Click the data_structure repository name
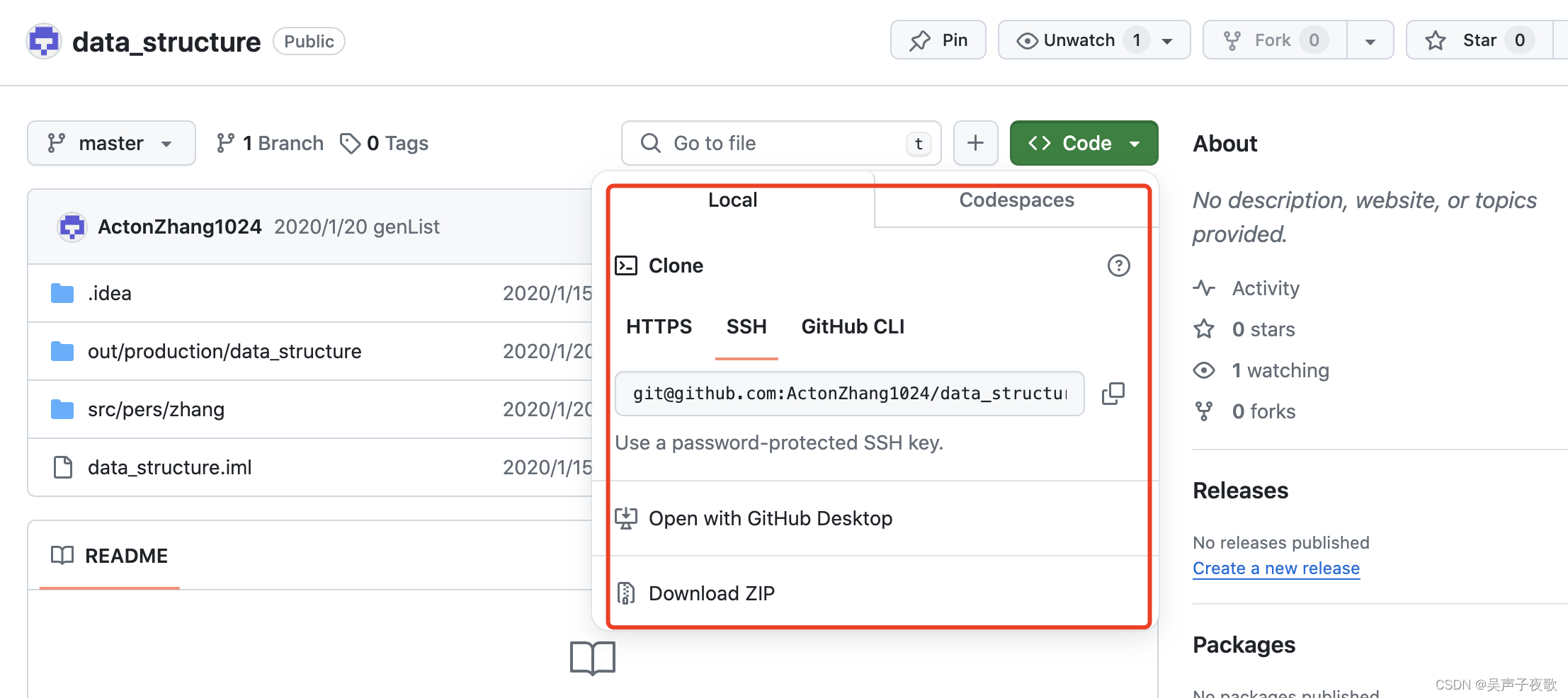The height and width of the screenshot is (698, 1568). point(166,42)
